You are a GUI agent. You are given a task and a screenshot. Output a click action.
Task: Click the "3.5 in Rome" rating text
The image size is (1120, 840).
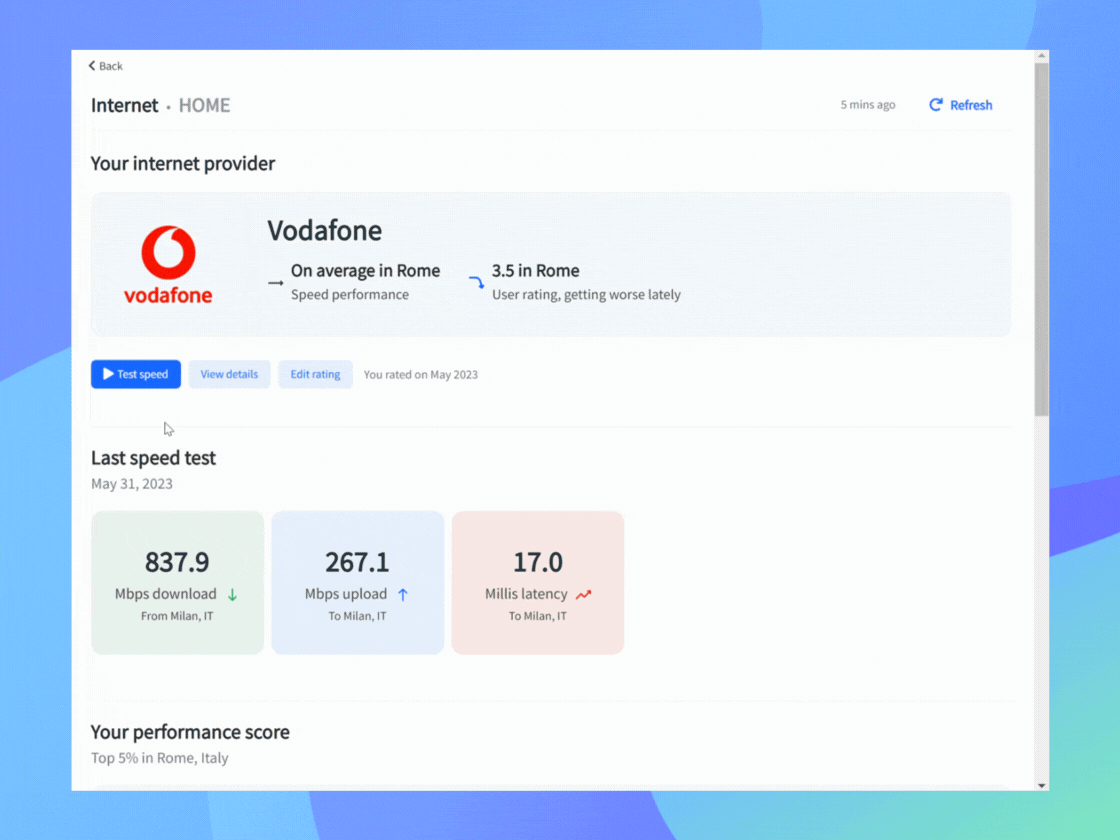pos(535,271)
